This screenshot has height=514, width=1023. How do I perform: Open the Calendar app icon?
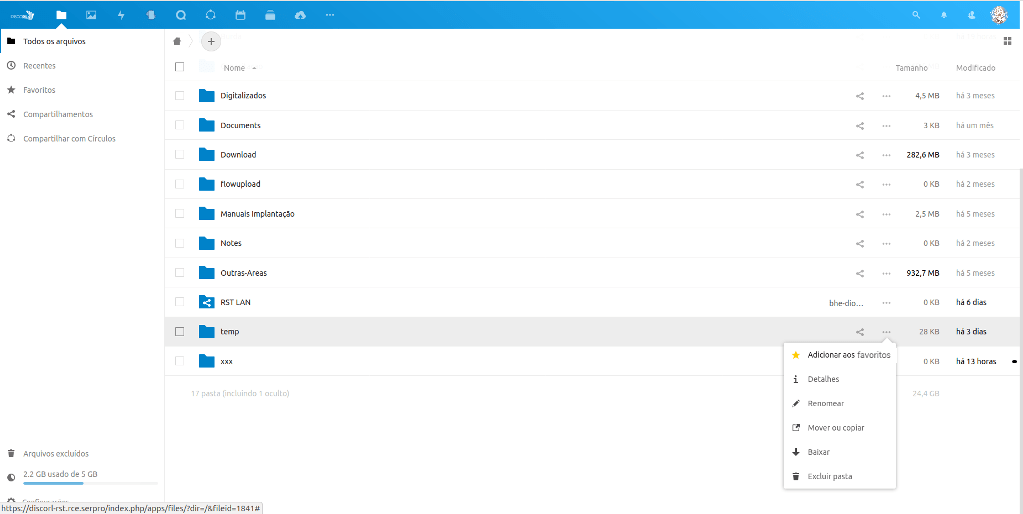[x=240, y=15]
